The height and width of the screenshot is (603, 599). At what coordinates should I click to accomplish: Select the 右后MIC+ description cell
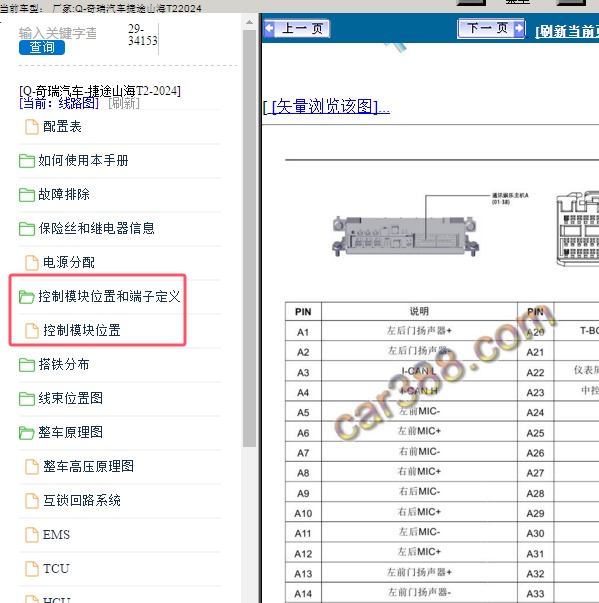coord(419,512)
